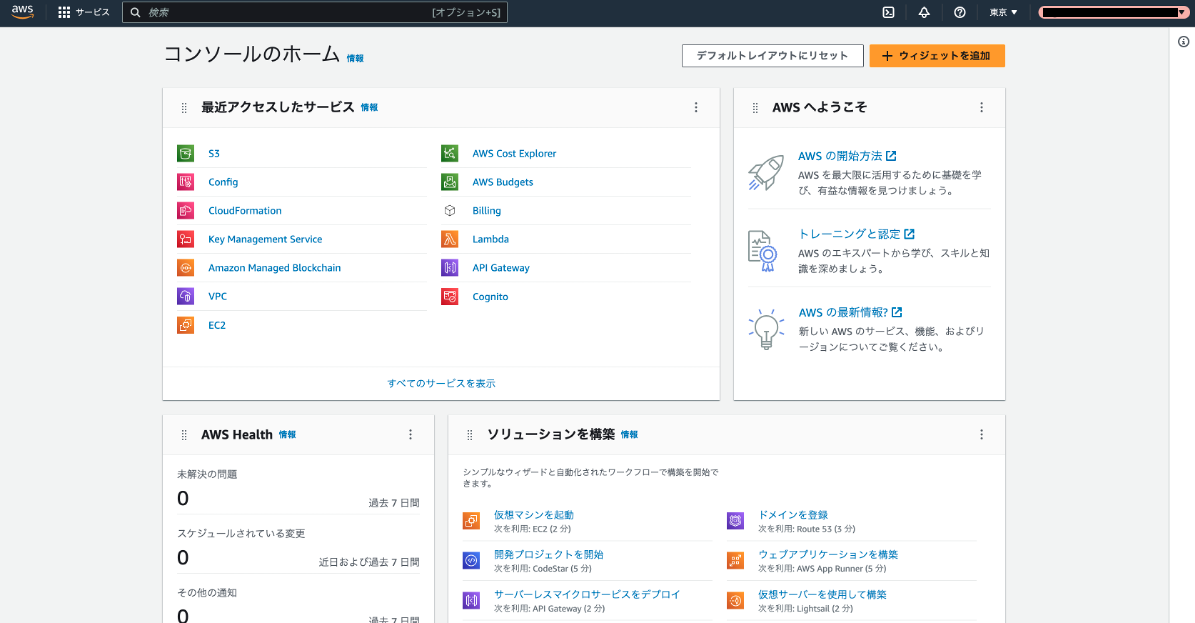1195x623 pixels.
Task: Click the Cognito service icon
Action: (450, 297)
